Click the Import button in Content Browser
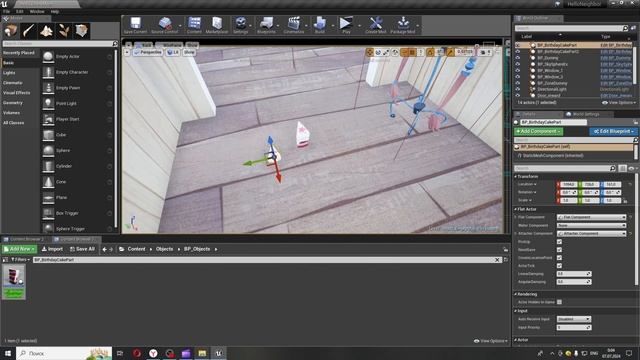The image size is (640, 360). click(x=52, y=249)
